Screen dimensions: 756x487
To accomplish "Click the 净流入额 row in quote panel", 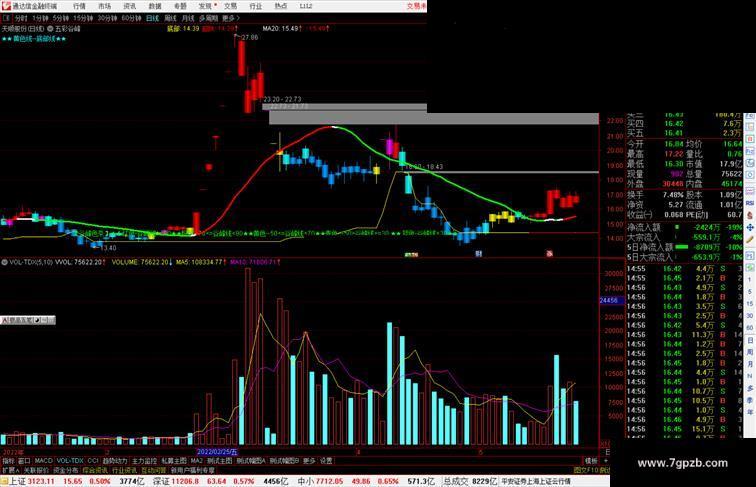I will point(685,227).
